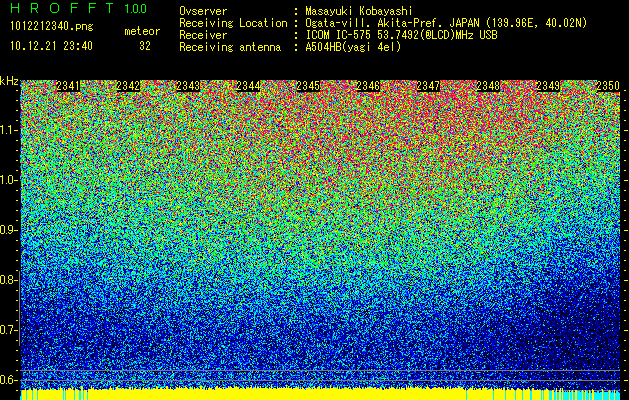
Task: Click the Ovserver label
Action: 203,11
